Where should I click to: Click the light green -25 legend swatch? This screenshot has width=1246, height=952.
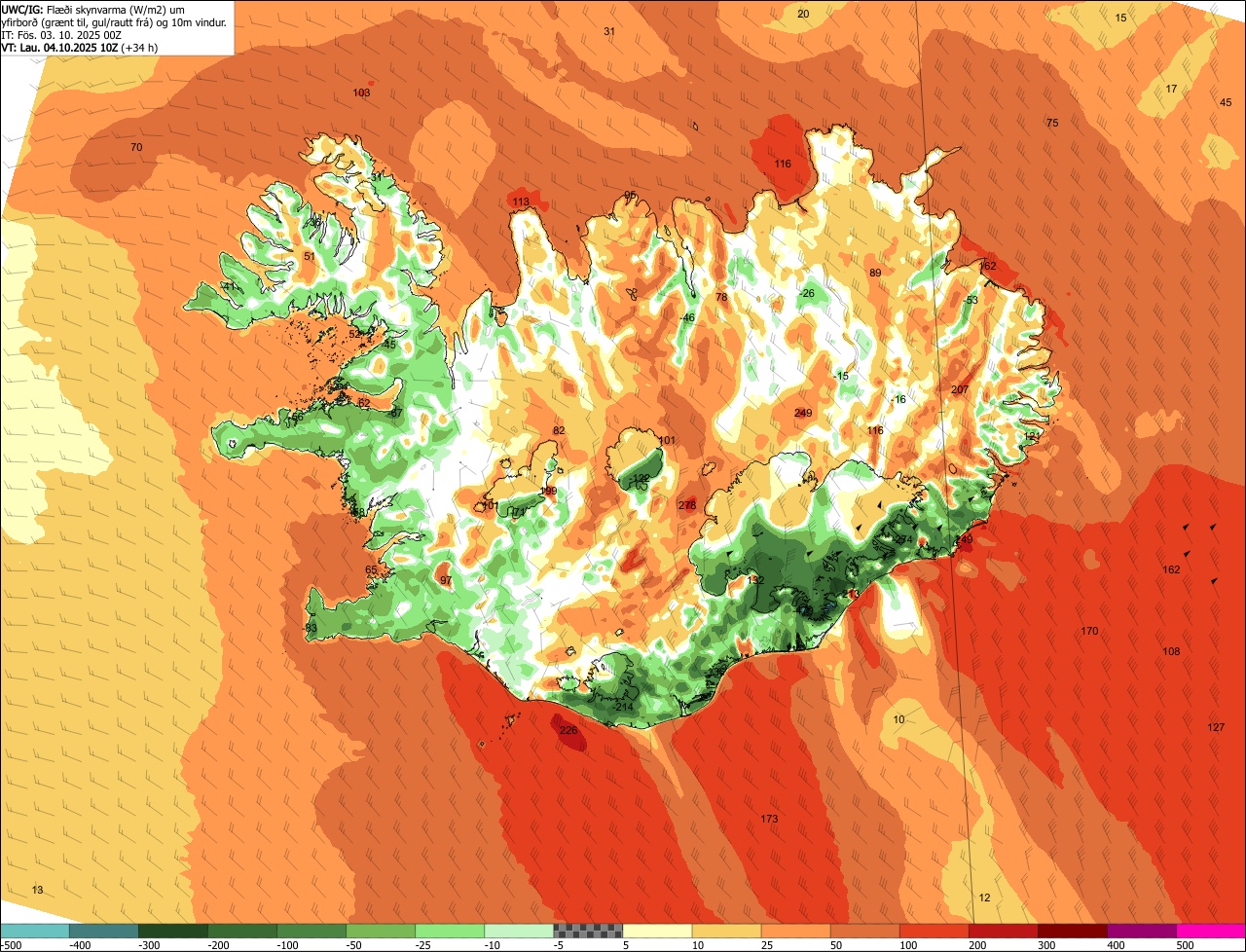point(450,931)
